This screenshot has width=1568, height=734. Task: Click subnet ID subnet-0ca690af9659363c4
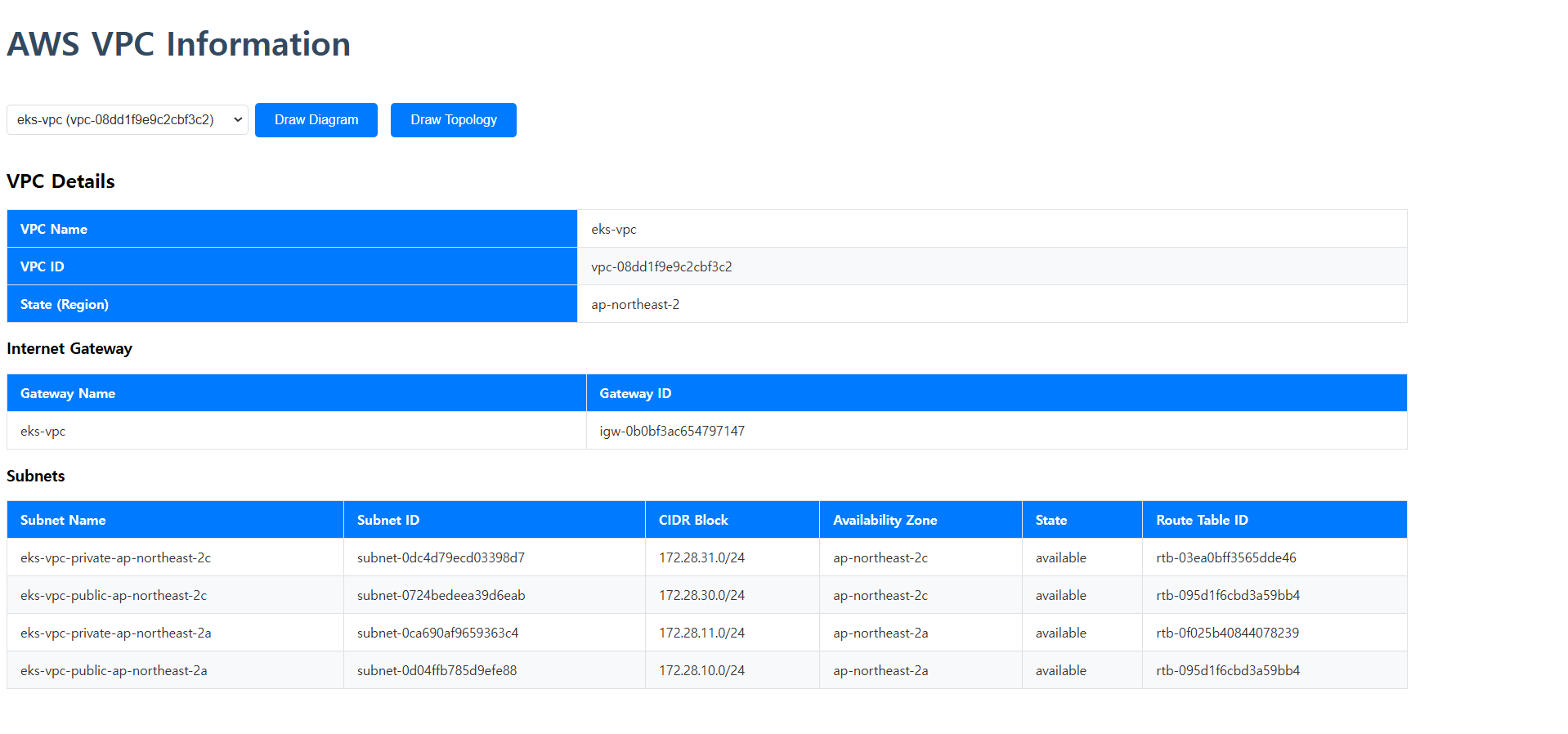click(x=437, y=633)
